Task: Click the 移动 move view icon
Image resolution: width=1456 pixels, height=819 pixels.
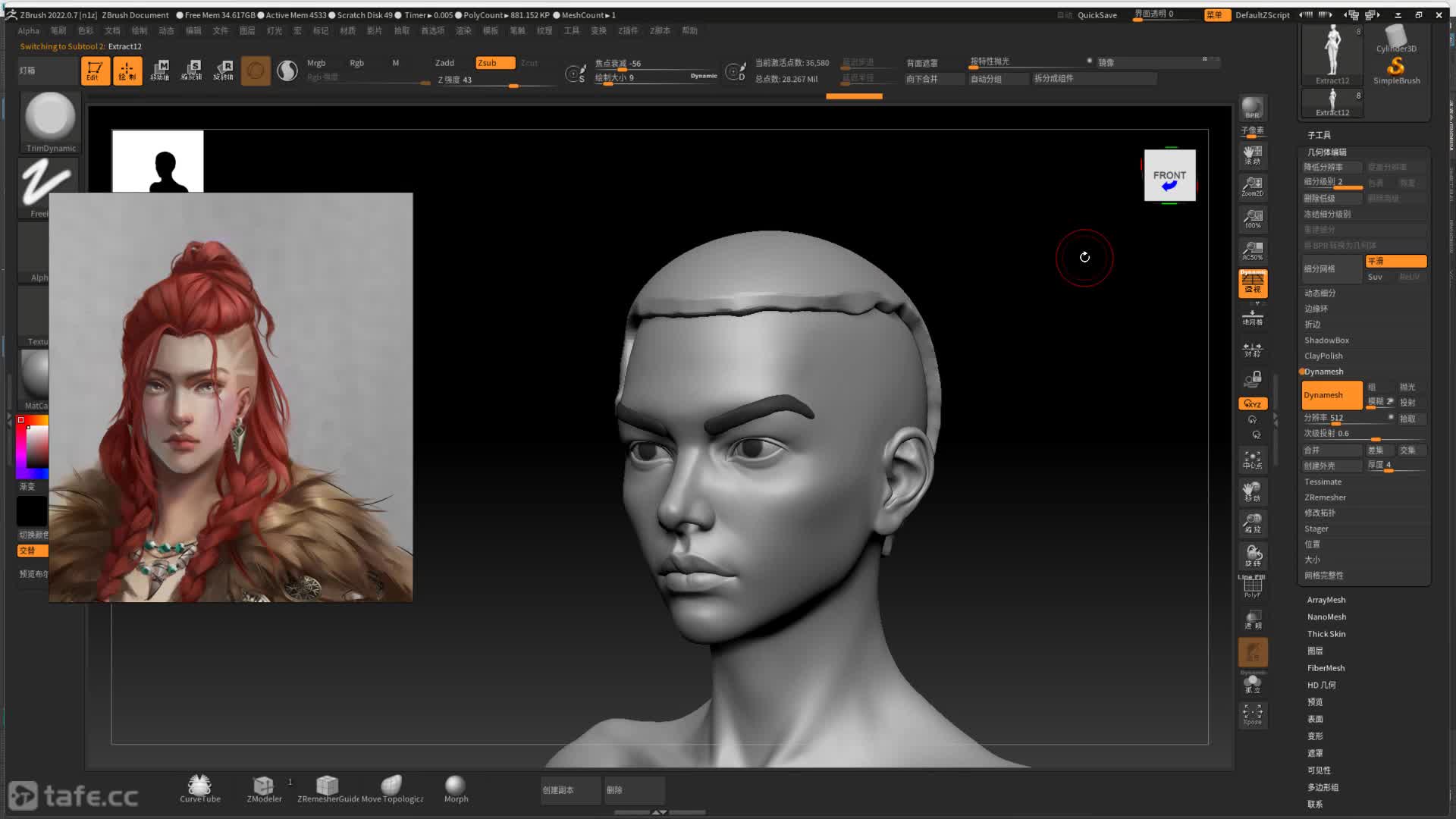Action: tap(1252, 491)
